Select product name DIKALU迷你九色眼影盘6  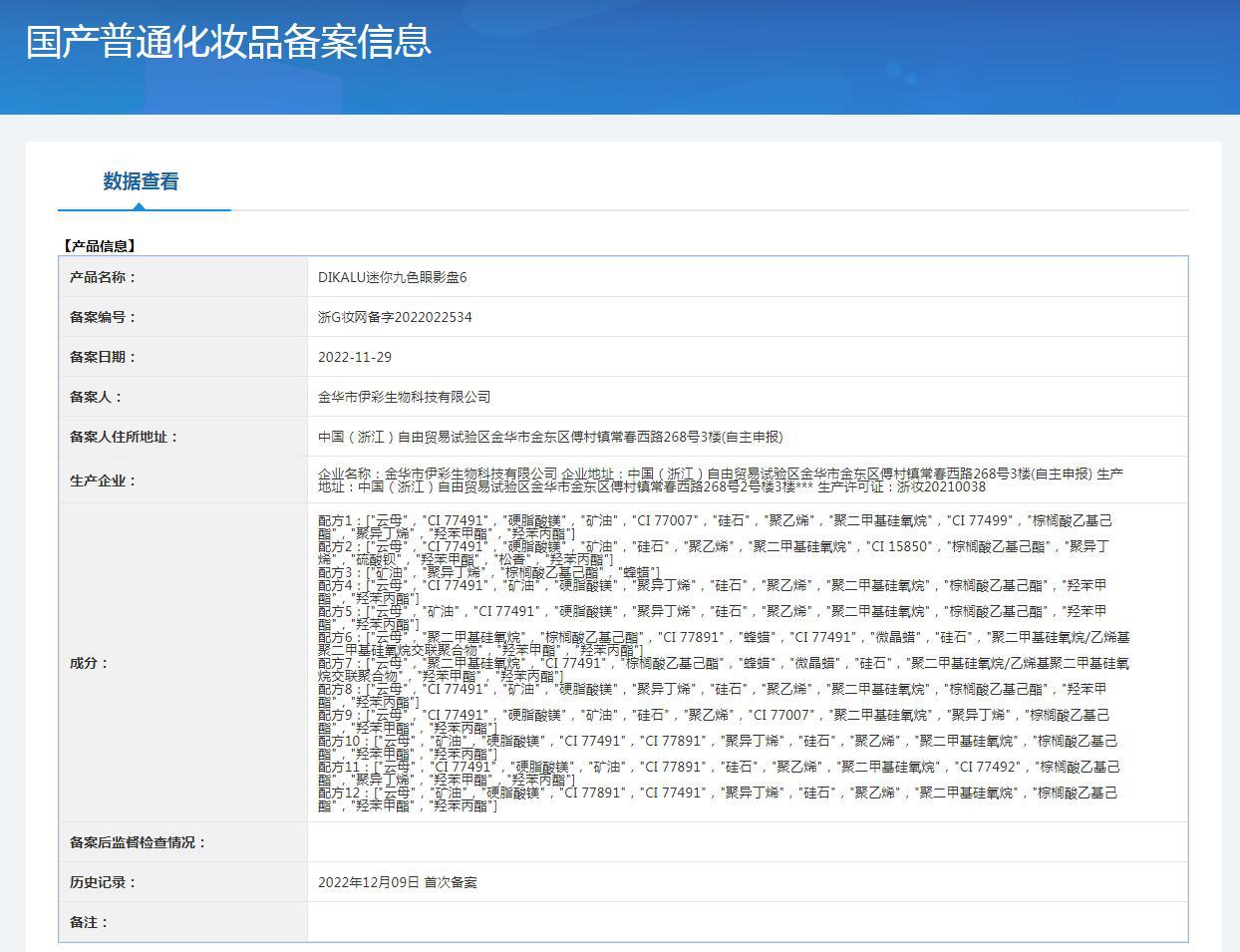click(393, 277)
